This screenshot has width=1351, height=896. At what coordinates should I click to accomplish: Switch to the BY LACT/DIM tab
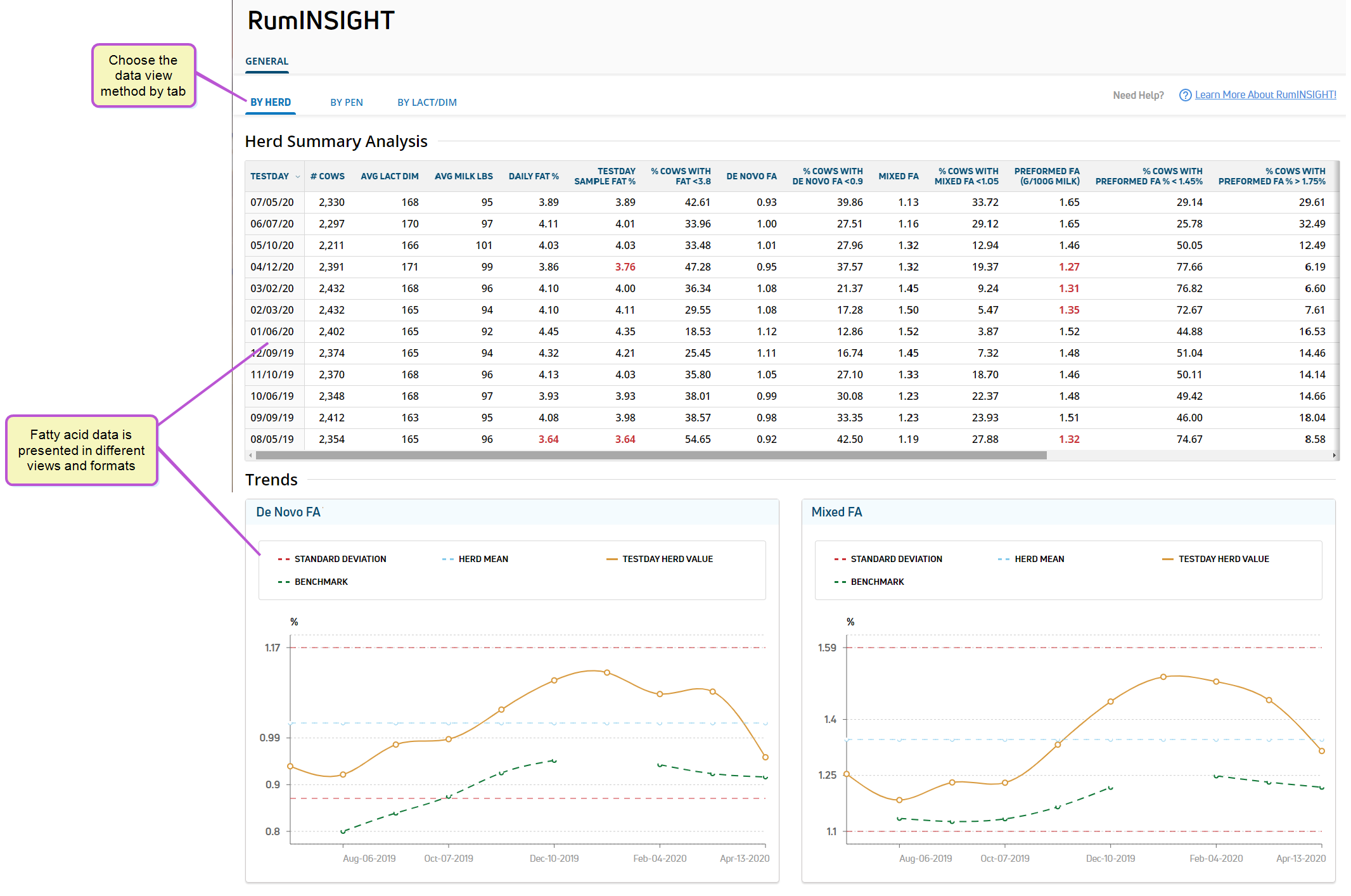coord(427,102)
